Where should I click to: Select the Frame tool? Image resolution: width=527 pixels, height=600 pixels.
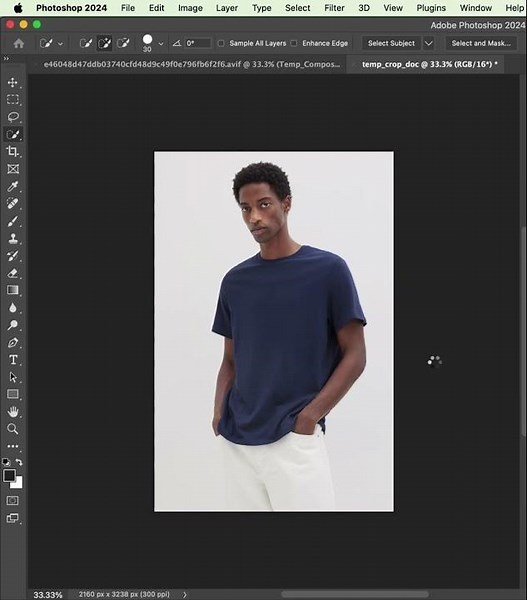13,169
